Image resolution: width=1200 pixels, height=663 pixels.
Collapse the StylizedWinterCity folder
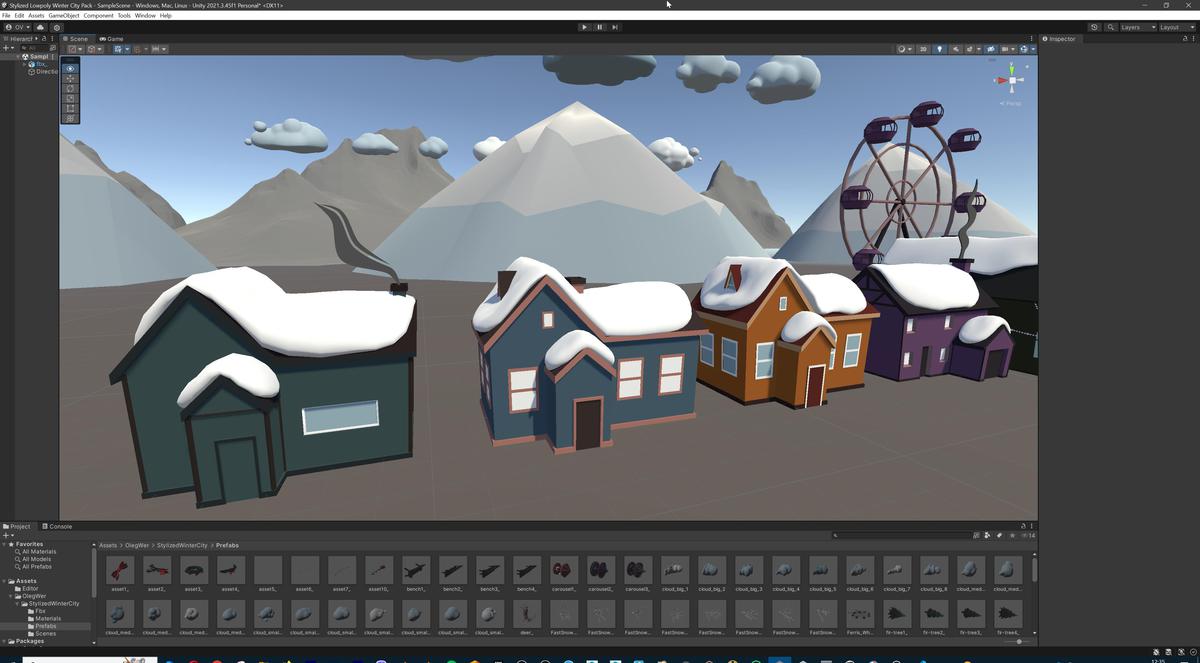click(16, 604)
